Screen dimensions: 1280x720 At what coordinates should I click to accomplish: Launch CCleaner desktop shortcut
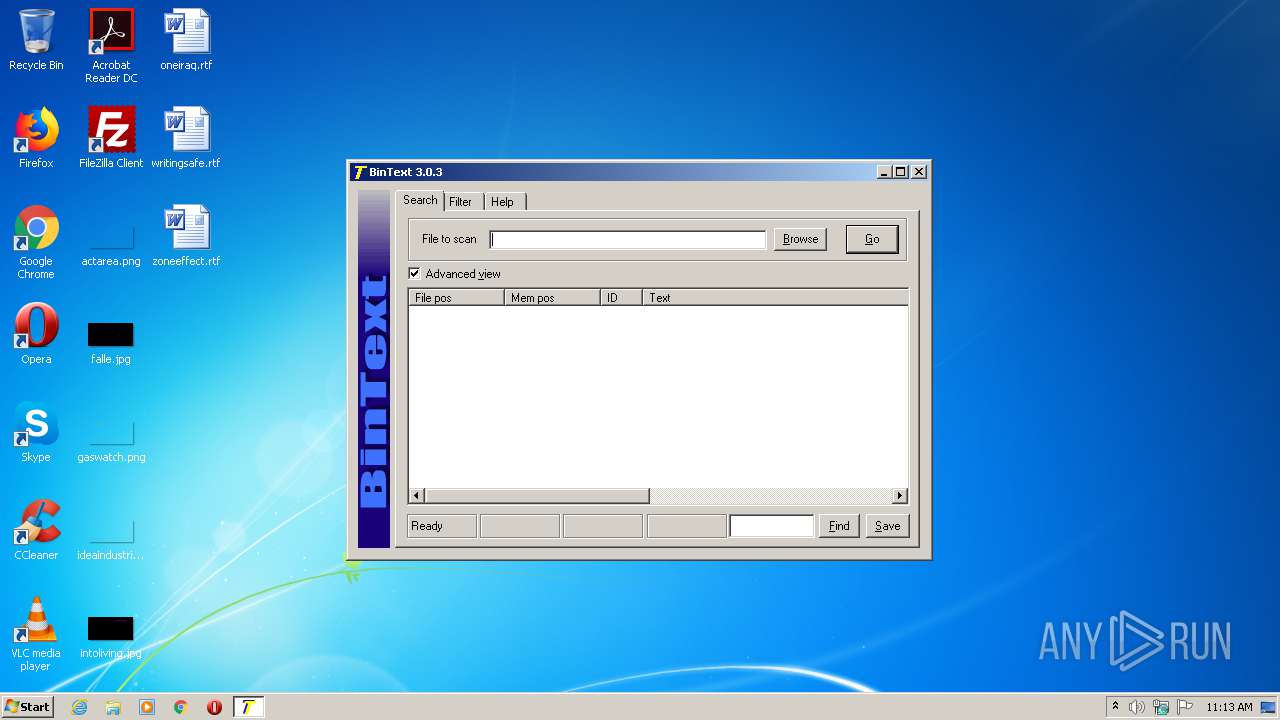pos(36,530)
